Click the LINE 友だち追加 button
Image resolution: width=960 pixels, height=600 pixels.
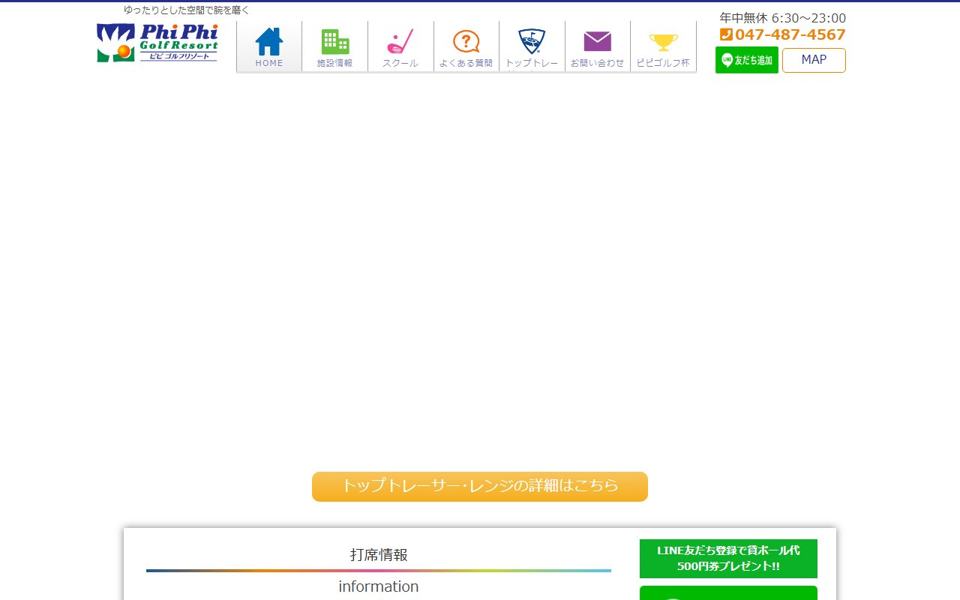[x=746, y=60]
